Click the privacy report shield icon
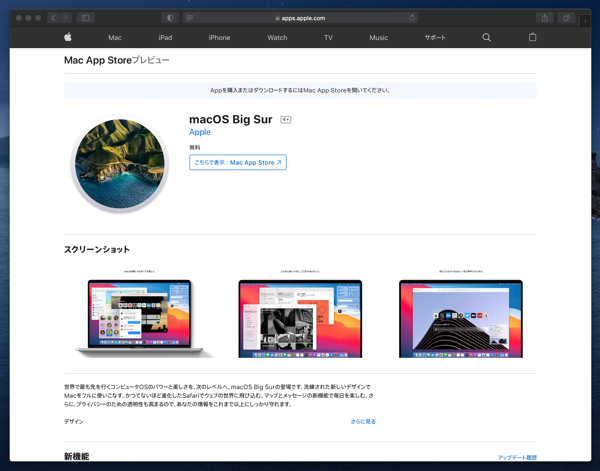The width and height of the screenshot is (600, 471). coord(170,18)
